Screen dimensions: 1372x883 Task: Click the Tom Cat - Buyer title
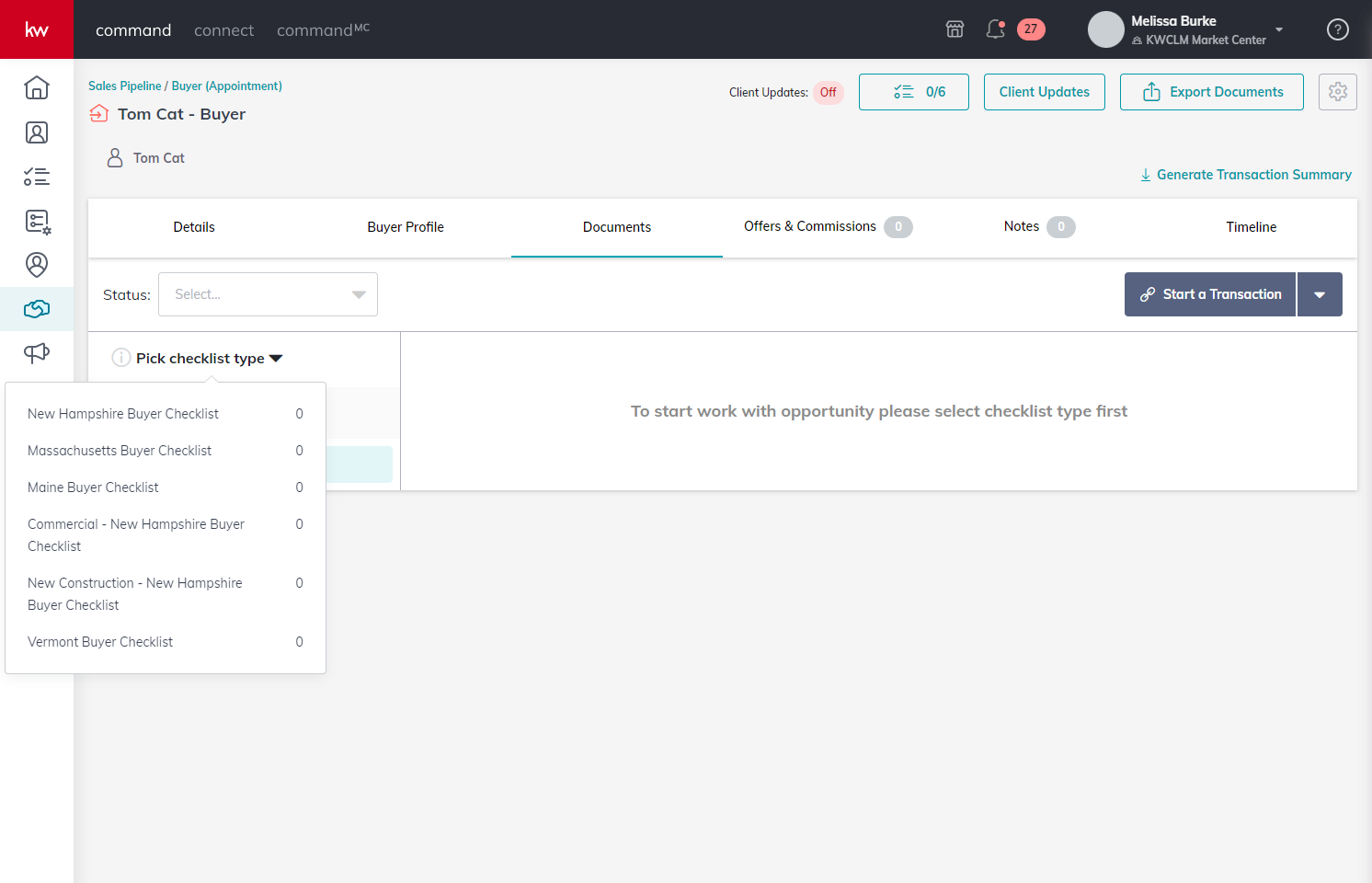point(182,114)
